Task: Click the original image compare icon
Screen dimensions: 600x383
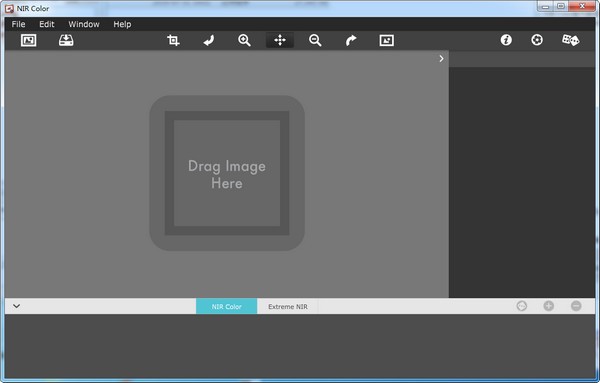Action: (x=386, y=40)
